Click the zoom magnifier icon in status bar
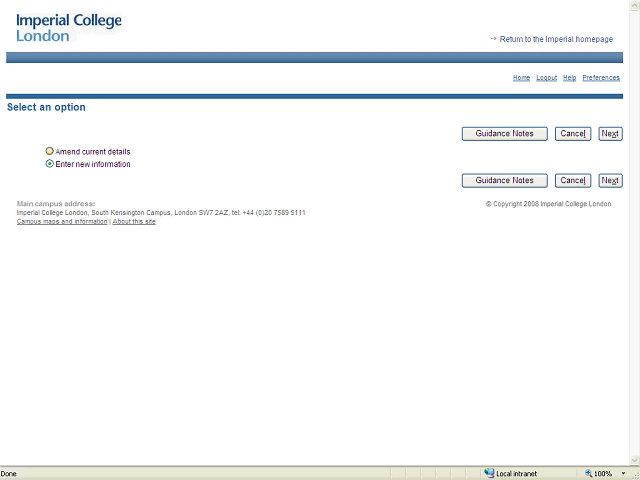This screenshot has width=640, height=480. [589, 473]
